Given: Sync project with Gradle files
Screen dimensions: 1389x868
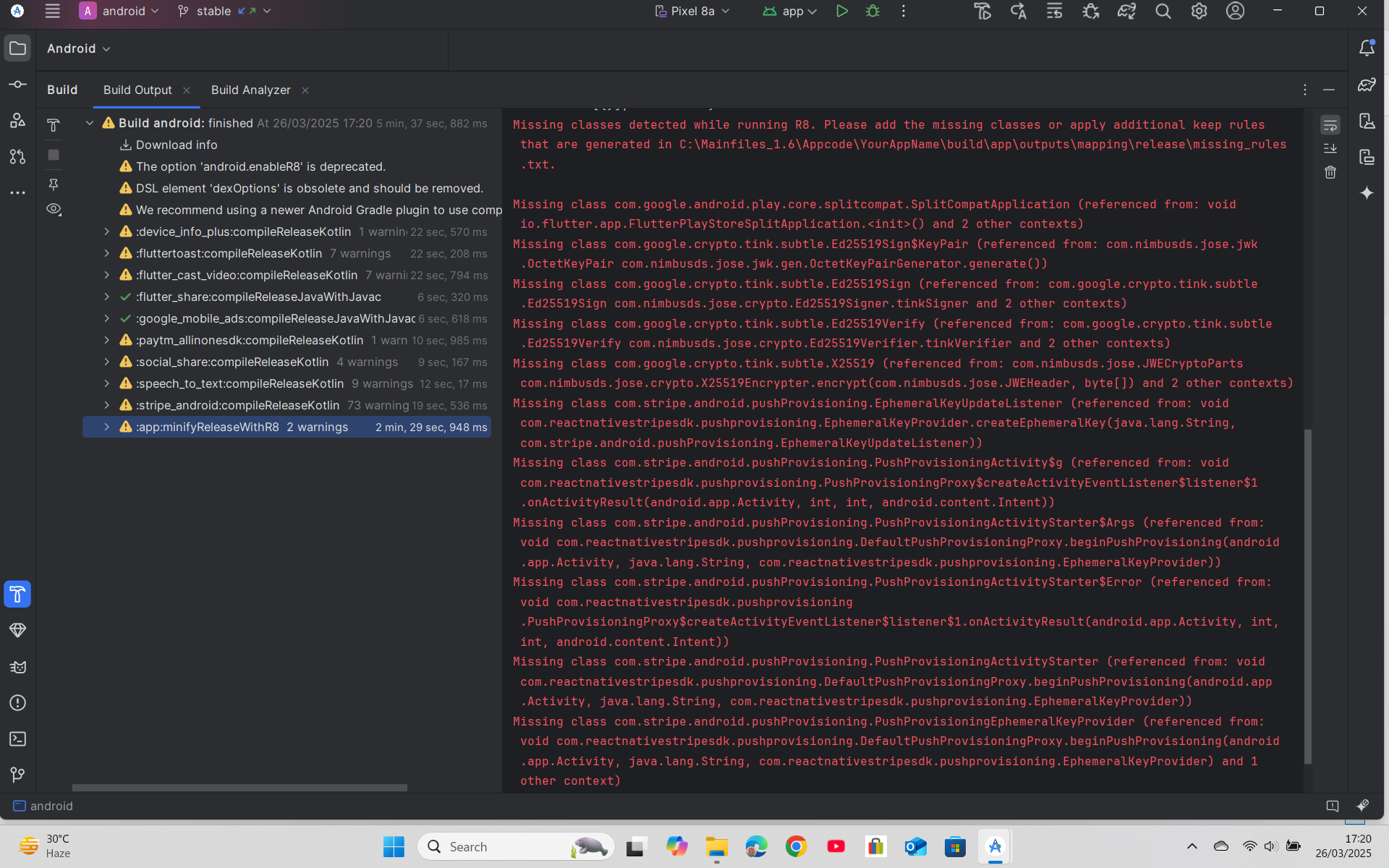Looking at the screenshot, I should [x=1126, y=11].
